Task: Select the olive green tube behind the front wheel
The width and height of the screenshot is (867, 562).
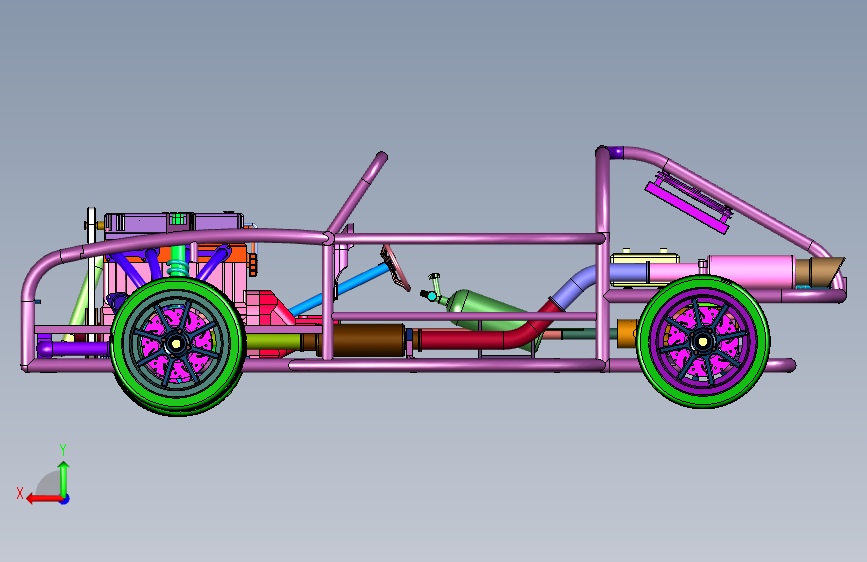Action: [x=274, y=341]
